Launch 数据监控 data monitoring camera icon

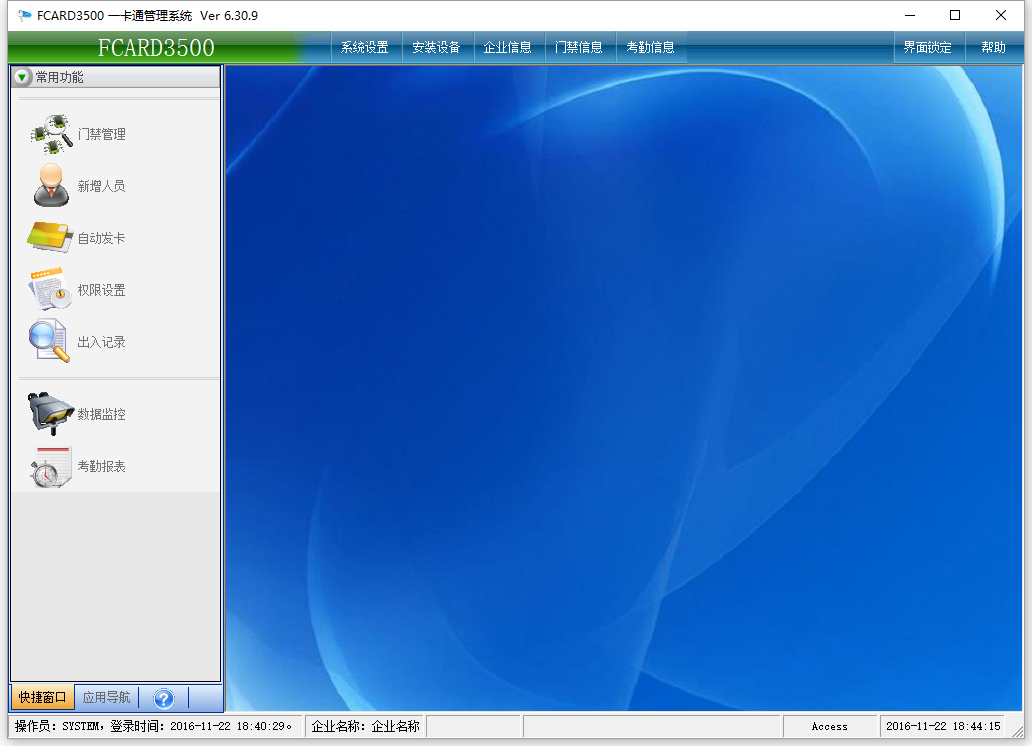pyautogui.click(x=50, y=414)
